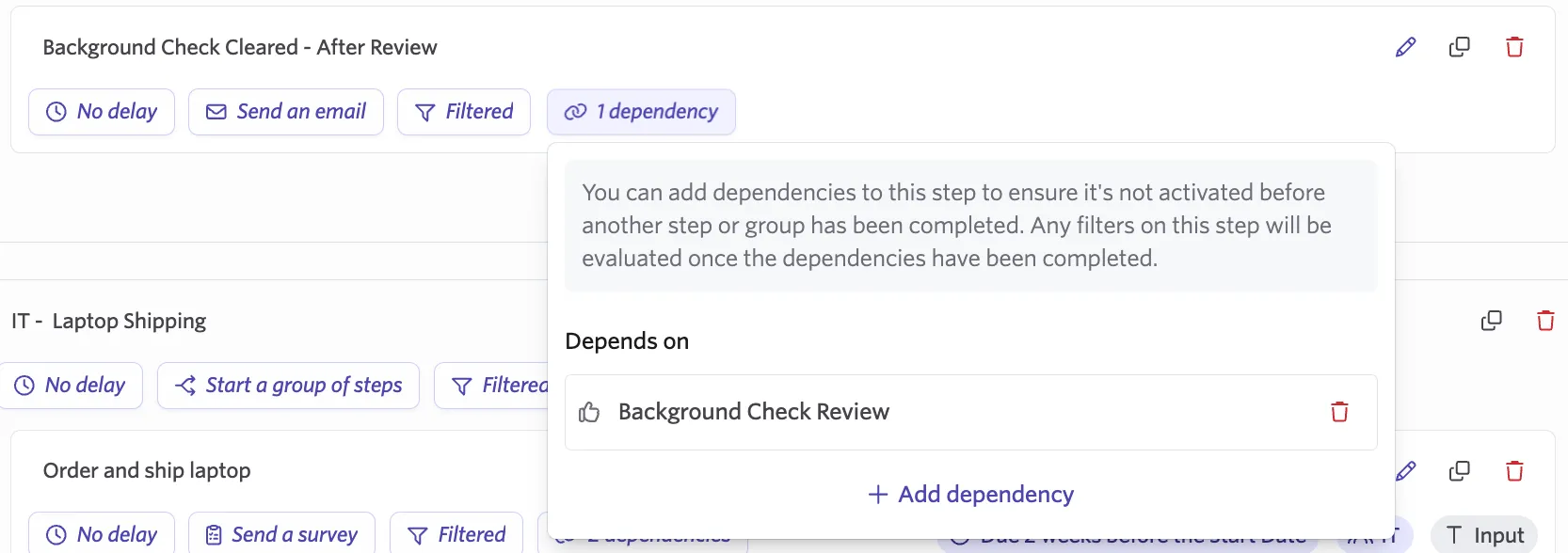Click the share icon in Start a group of steps

tap(185, 386)
